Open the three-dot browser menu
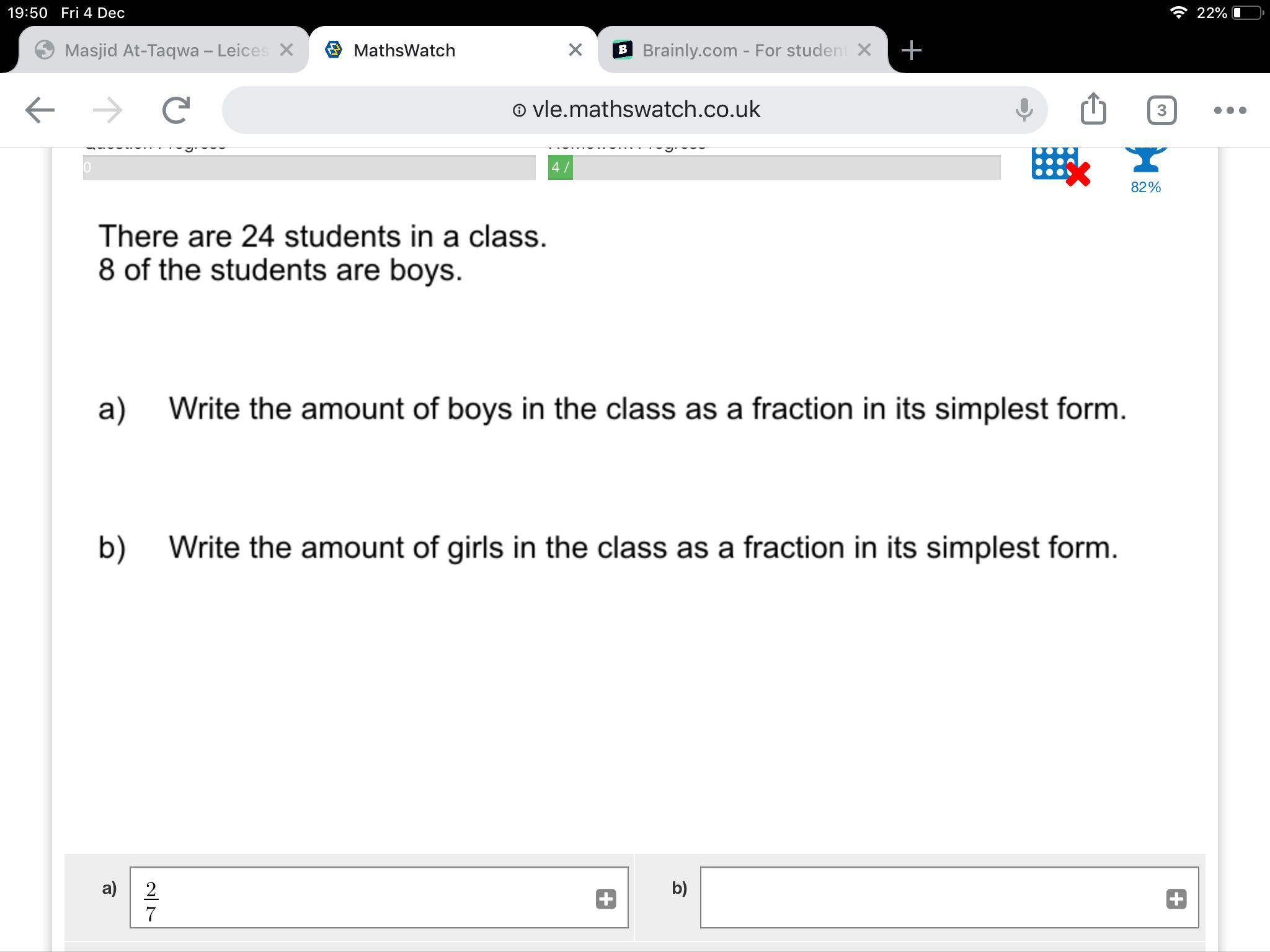Viewport: 1270px width, 952px height. (1230, 110)
